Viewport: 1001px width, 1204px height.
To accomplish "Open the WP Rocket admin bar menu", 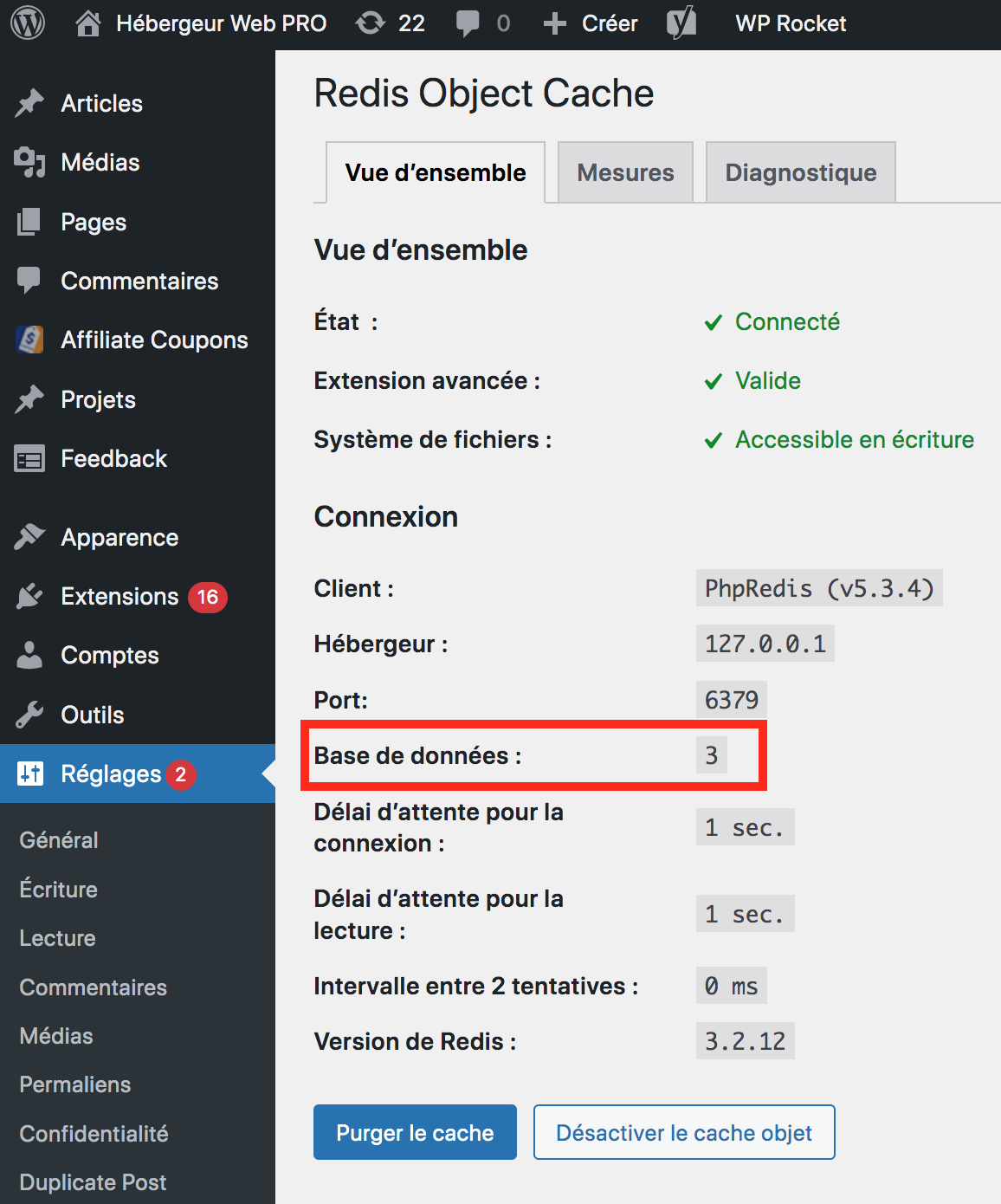I will click(791, 23).
